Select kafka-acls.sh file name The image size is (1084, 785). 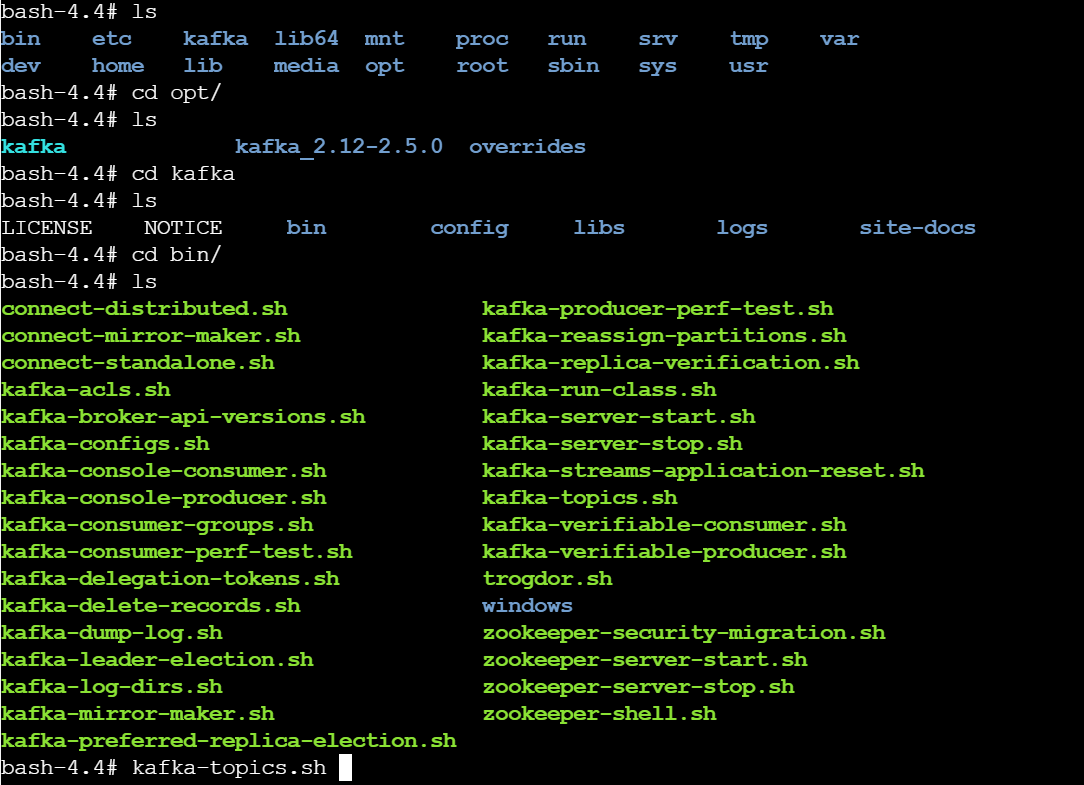pyautogui.click(x=86, y=389)
